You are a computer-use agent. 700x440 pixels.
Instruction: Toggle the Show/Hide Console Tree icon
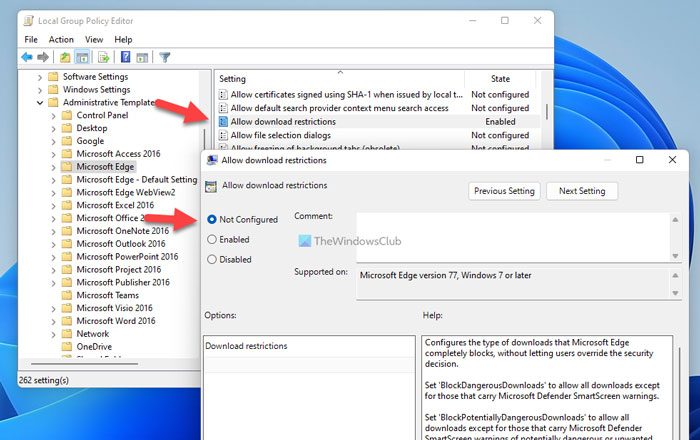coord(82,57)
